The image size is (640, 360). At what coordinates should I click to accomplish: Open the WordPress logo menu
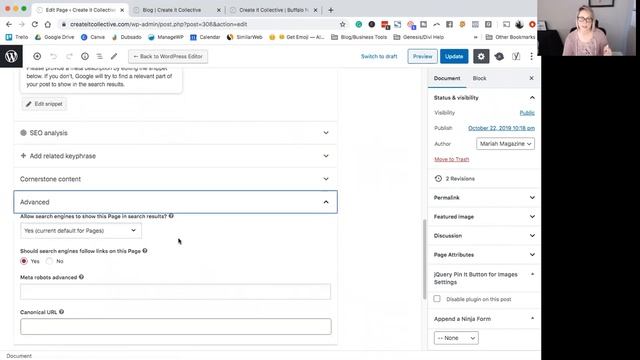pyautogui.click(x=11, y=56)
